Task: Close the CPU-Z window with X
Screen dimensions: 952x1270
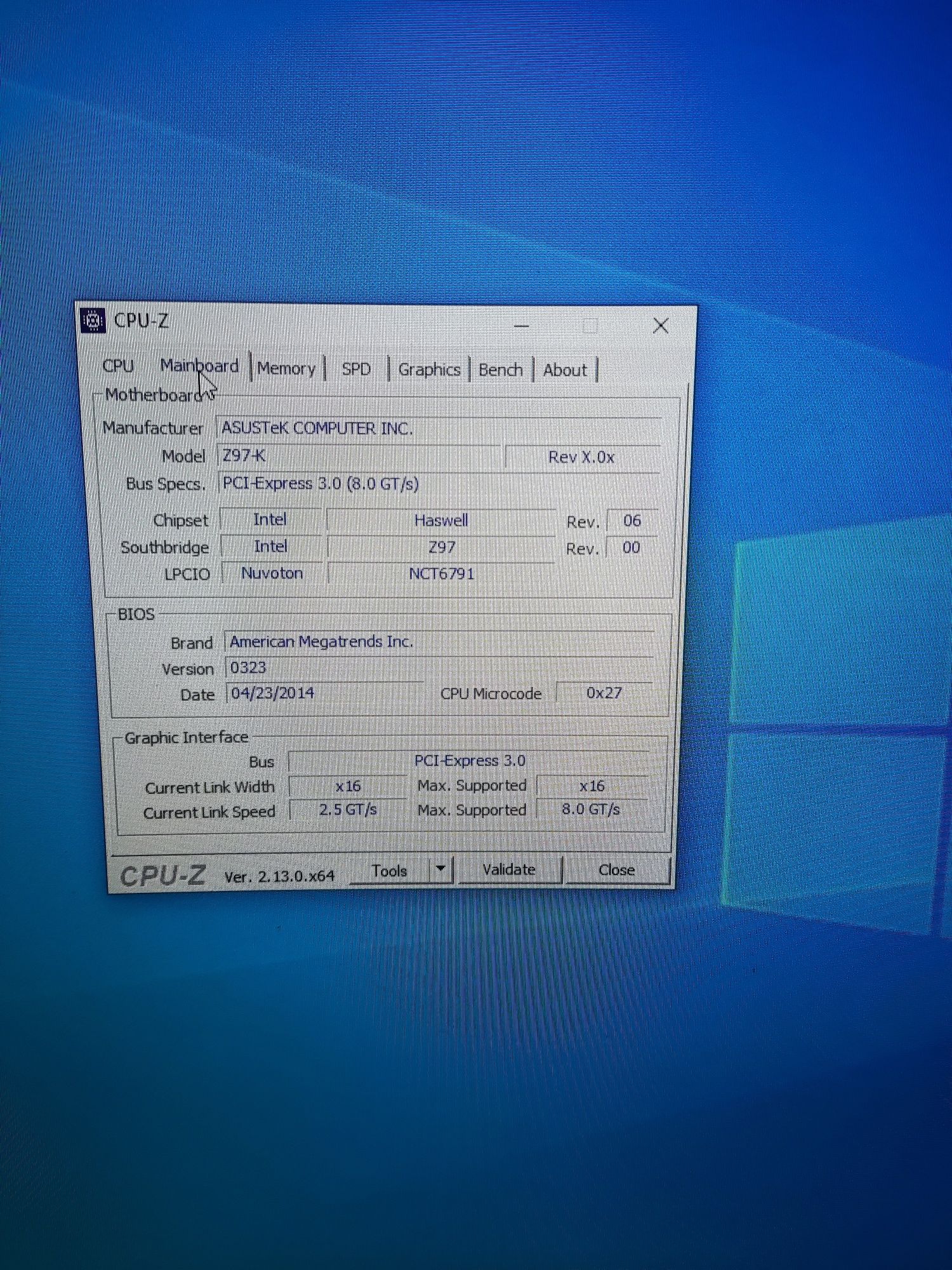Action: pyautogui.click(x=661, y=326)
